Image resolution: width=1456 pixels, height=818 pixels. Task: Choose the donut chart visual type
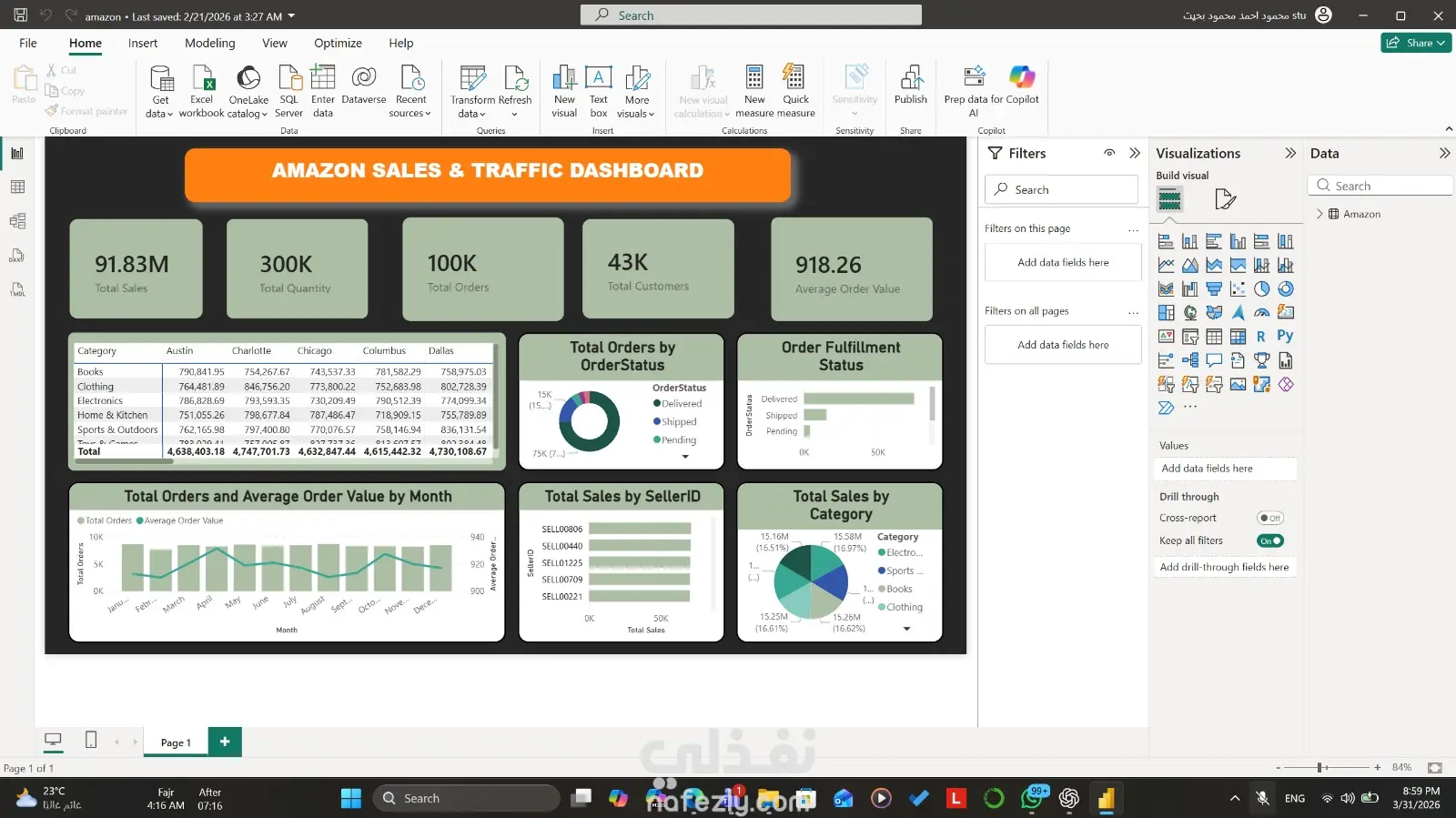point(1285,288)
